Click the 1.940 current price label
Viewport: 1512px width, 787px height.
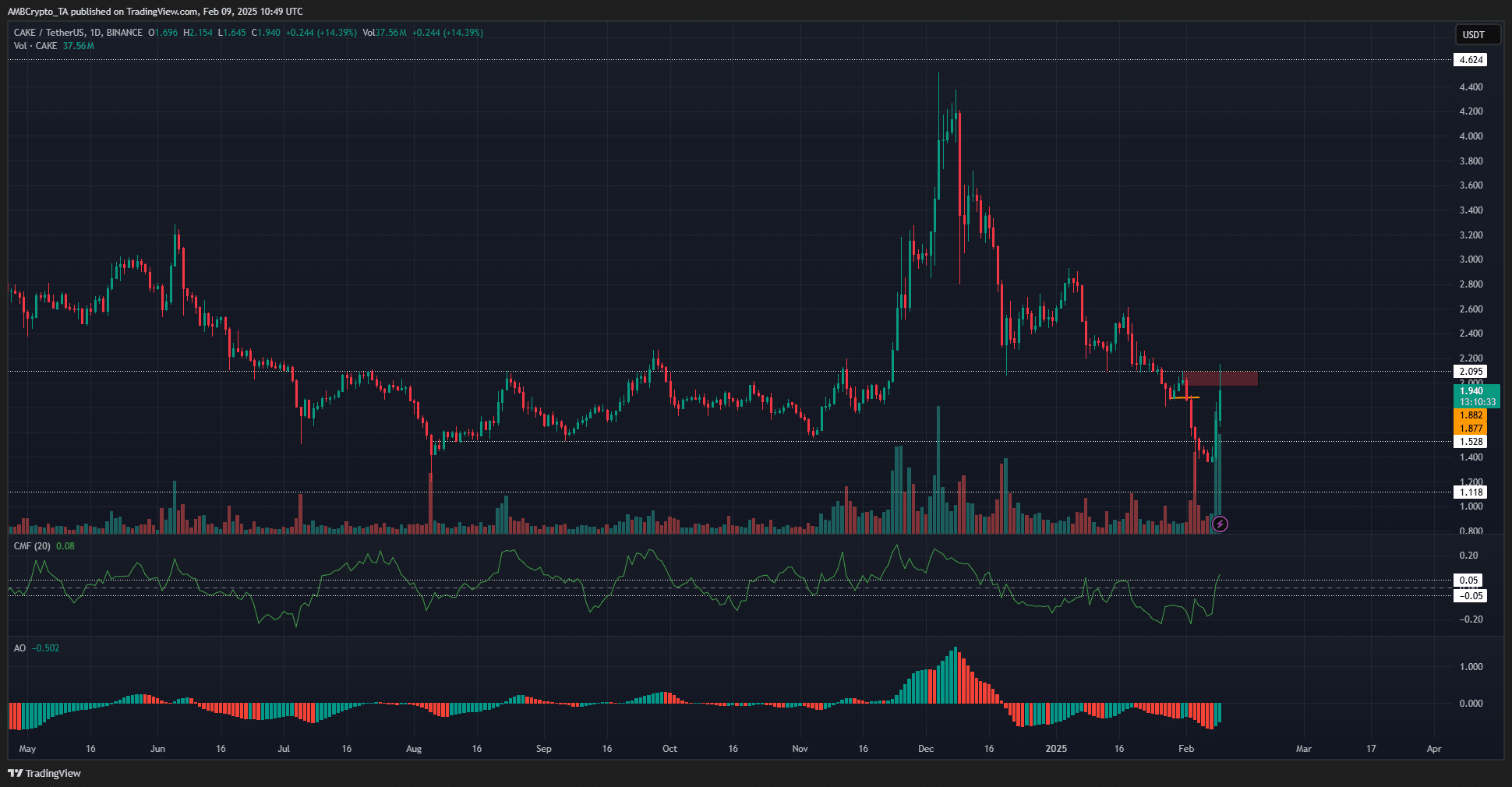click(x=1471, y=391)
